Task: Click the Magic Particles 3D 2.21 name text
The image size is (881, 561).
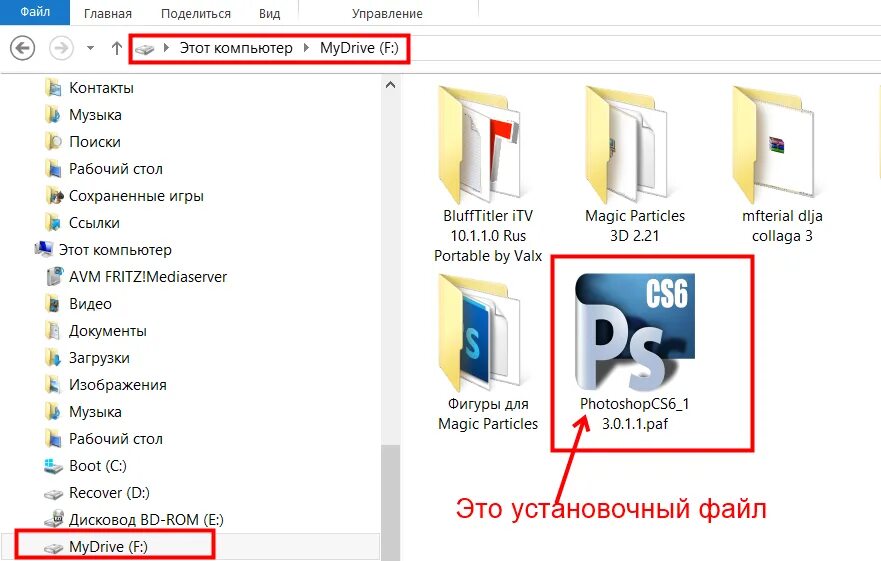Action: point(635,226)
